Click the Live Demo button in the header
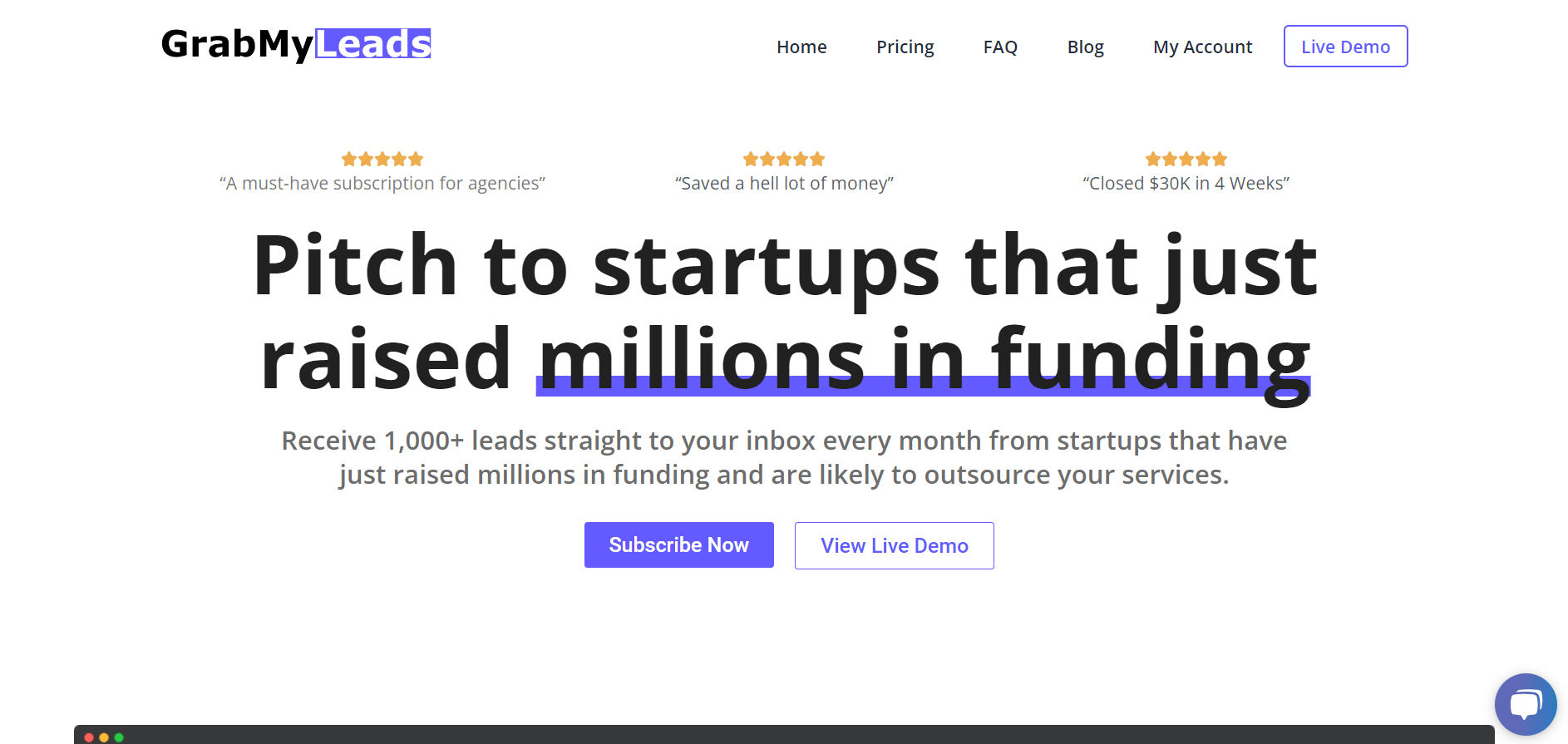This screenshot has width=1568, height=744. coord(1345,47)
